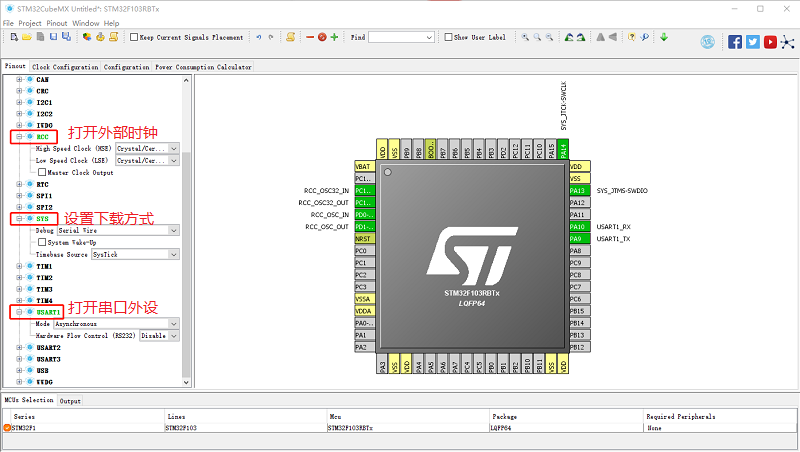Check the Master Clock Output option
The height and width of the screenshot is (452, 800).
42,172
